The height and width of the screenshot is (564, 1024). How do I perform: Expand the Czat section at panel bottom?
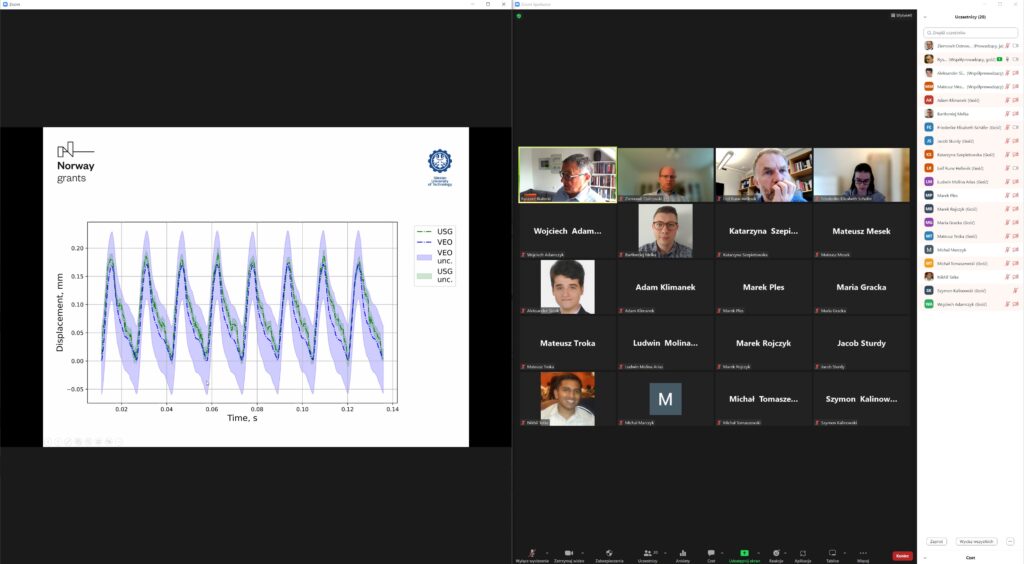[970, 558]
